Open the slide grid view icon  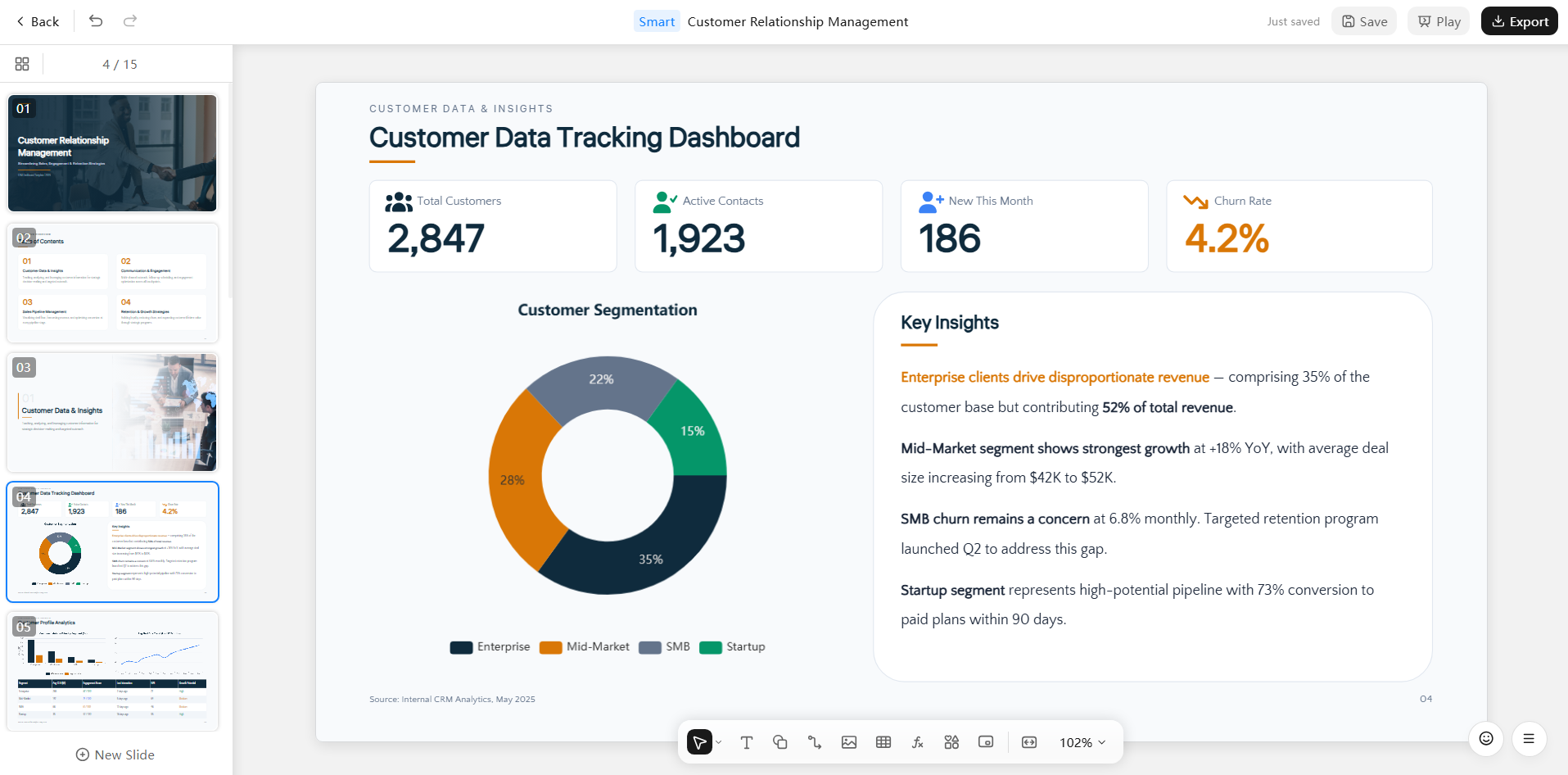coord(22,64)
